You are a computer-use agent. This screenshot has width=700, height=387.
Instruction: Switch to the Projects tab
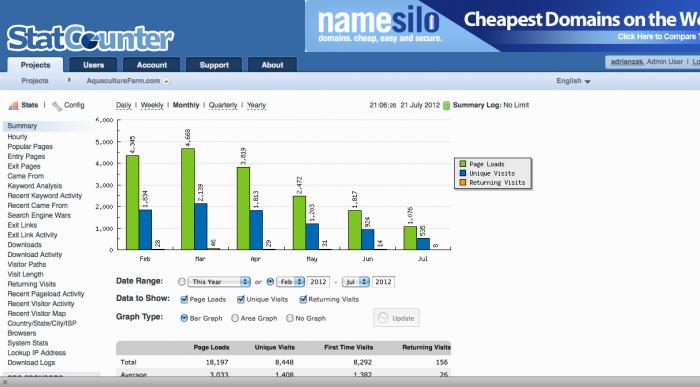tap(35, 65)
